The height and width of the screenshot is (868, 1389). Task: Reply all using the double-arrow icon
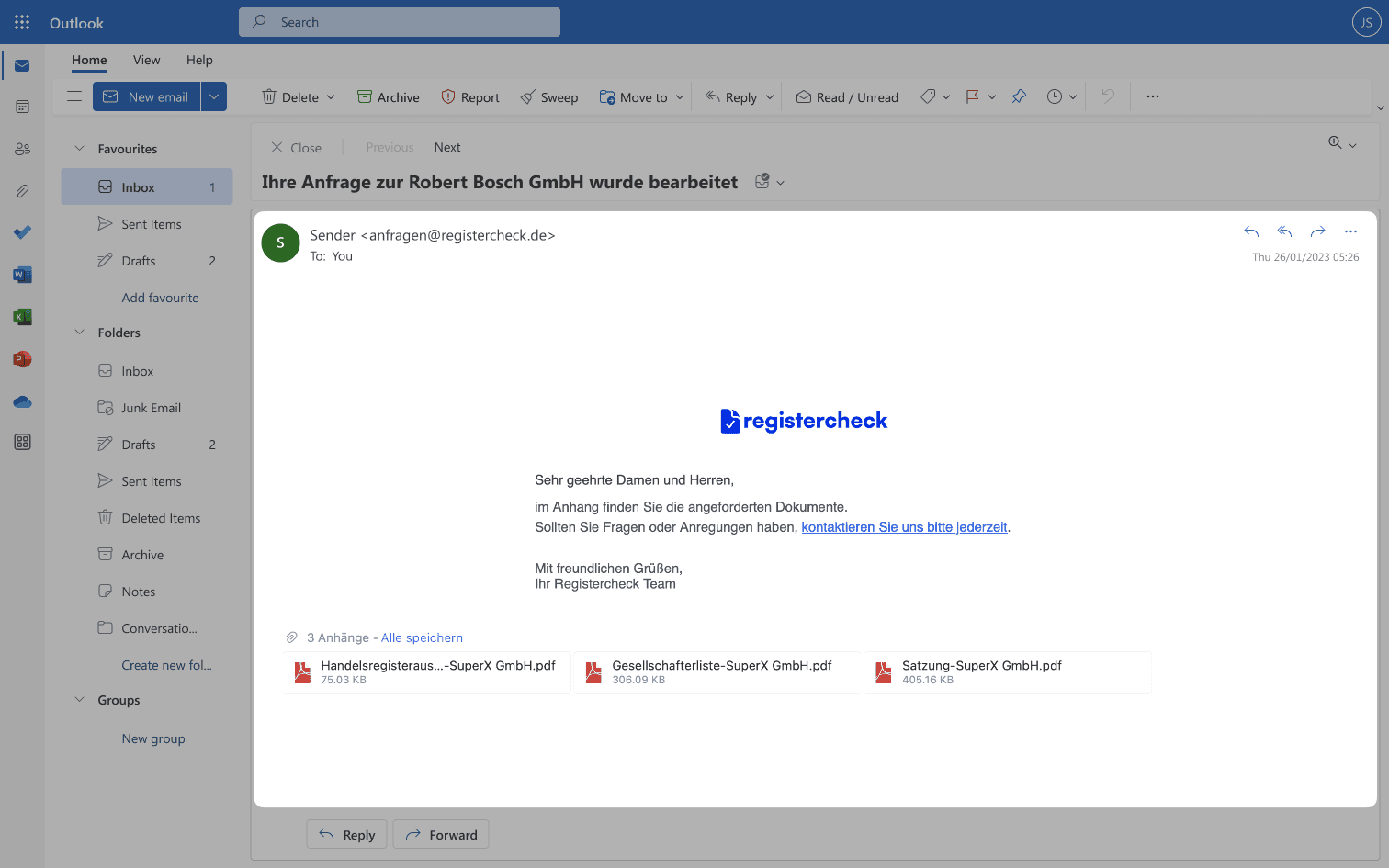pyautogui.click(x=1284, y=231)
